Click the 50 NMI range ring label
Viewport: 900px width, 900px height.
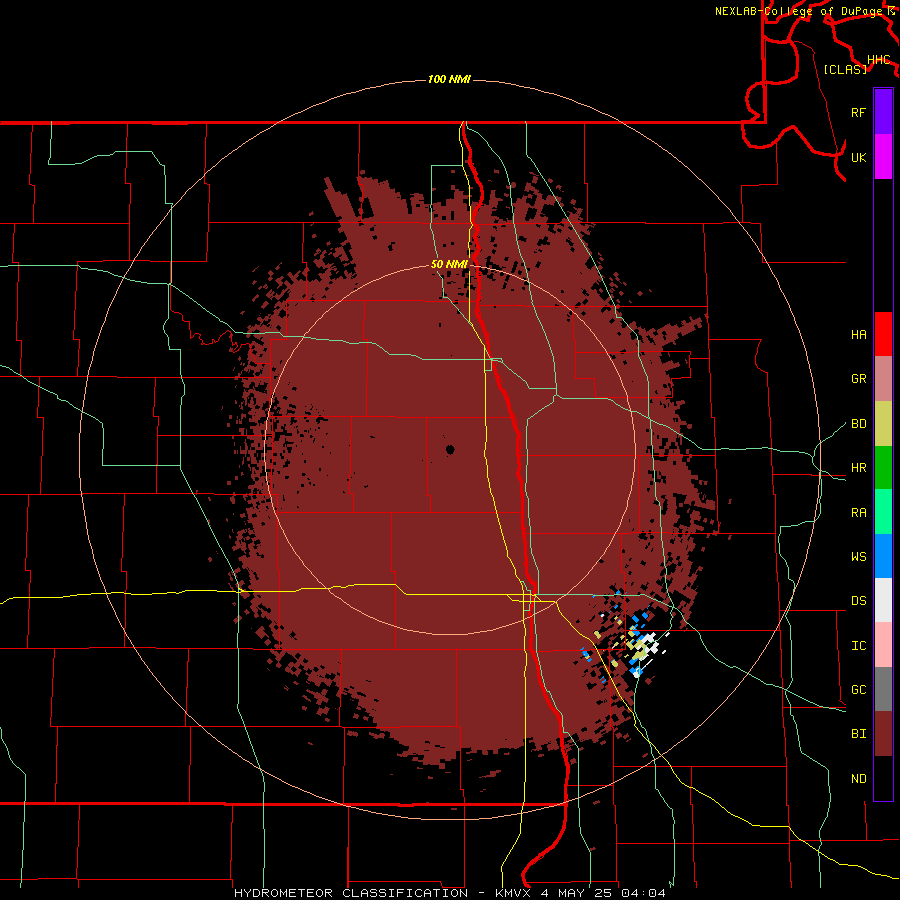[x=449, y=264]
